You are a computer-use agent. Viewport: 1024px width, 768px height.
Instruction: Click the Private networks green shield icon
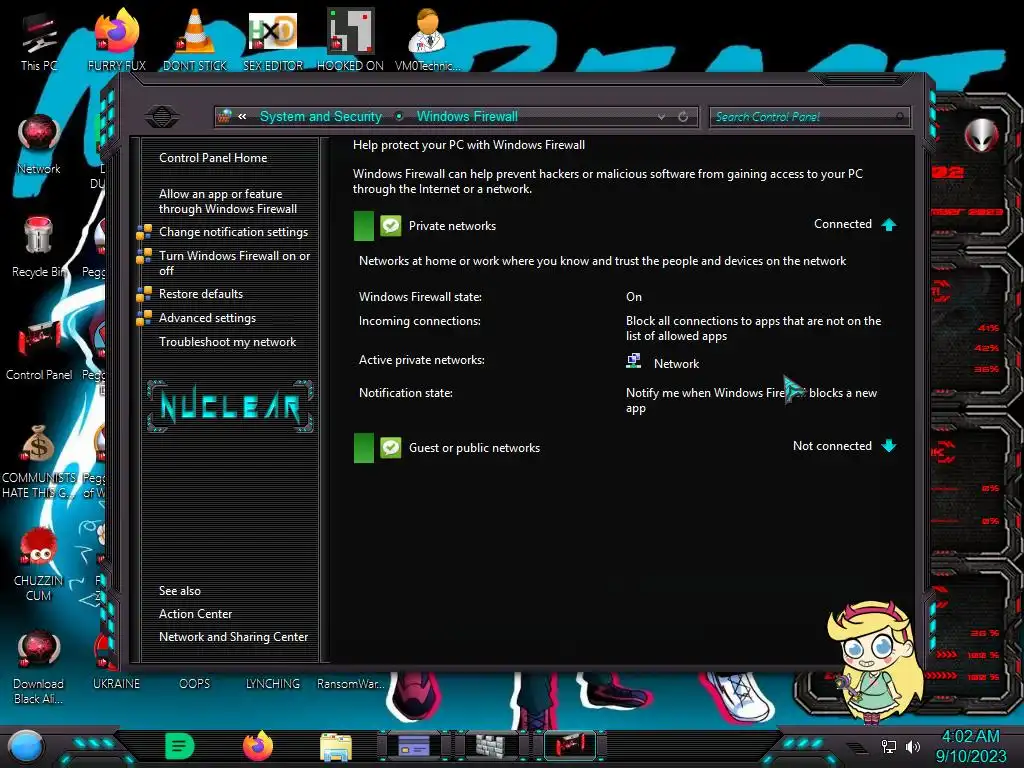tap(391, 226)
